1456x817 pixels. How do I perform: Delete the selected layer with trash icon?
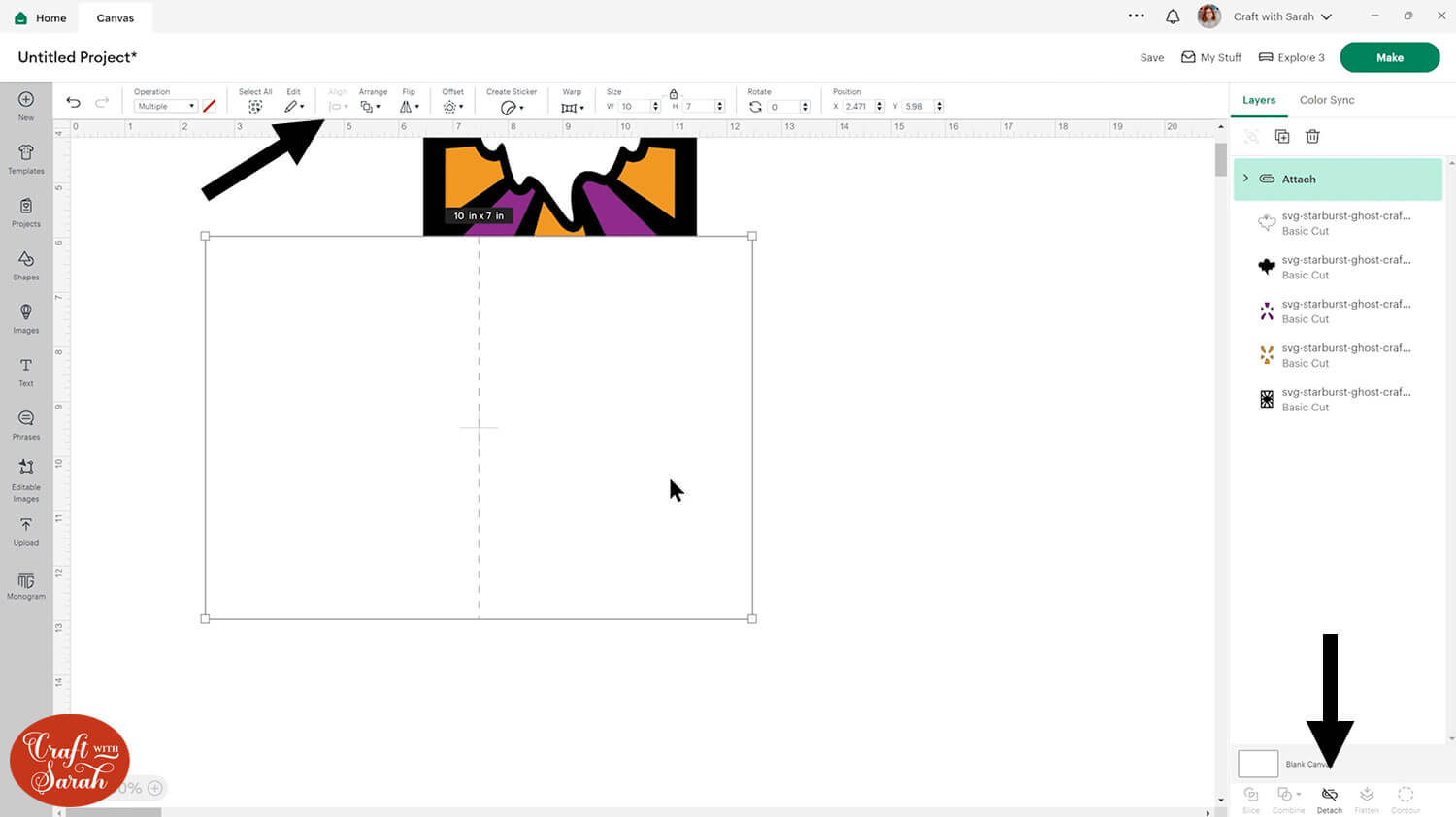coord(1312,137)
